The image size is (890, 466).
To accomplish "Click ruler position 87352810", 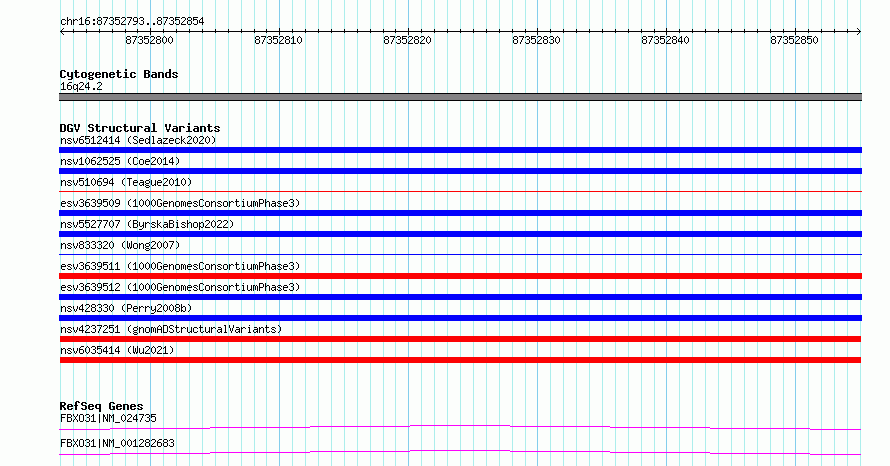I will point(278,40).
